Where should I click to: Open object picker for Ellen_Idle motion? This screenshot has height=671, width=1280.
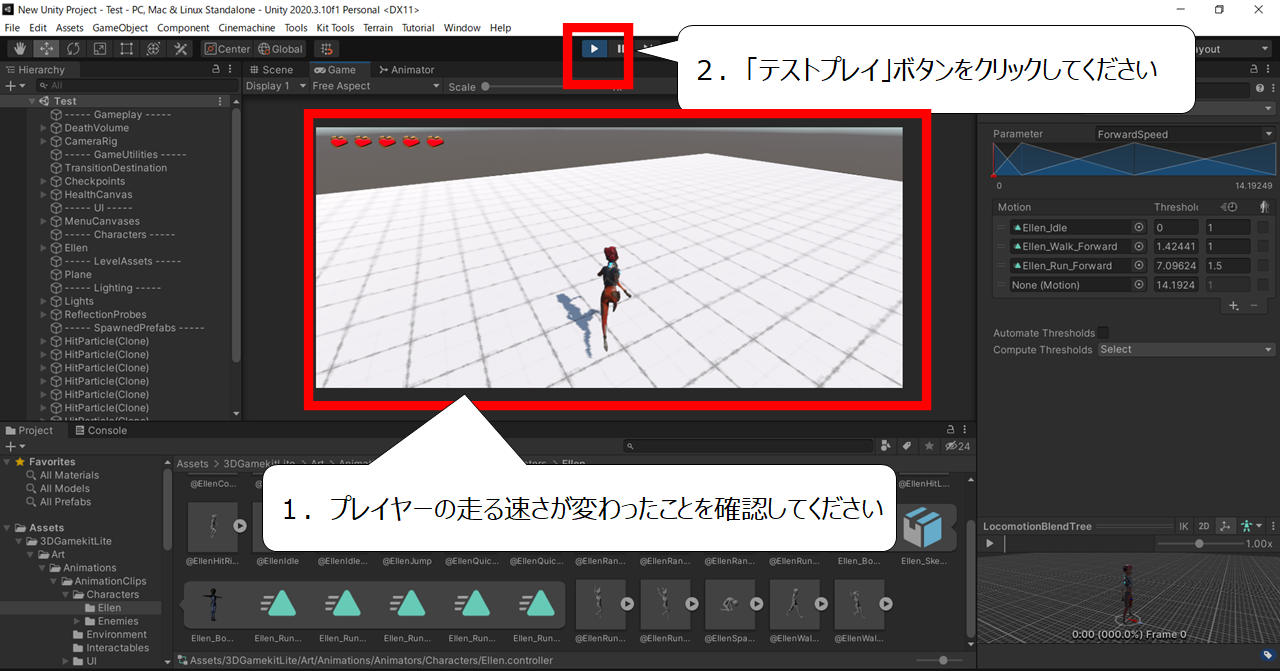1138,228
